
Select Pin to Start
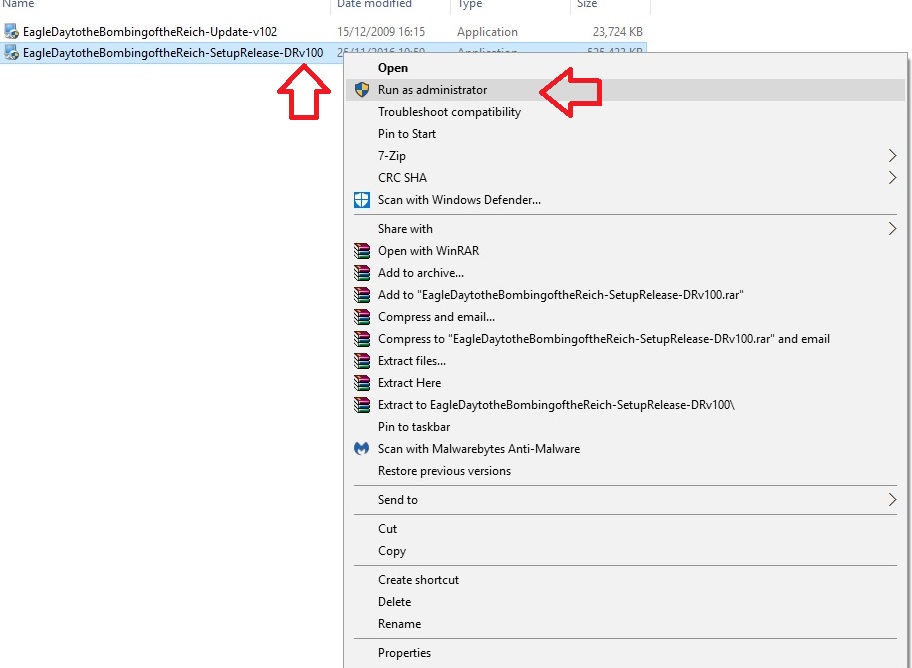point(625,134)
